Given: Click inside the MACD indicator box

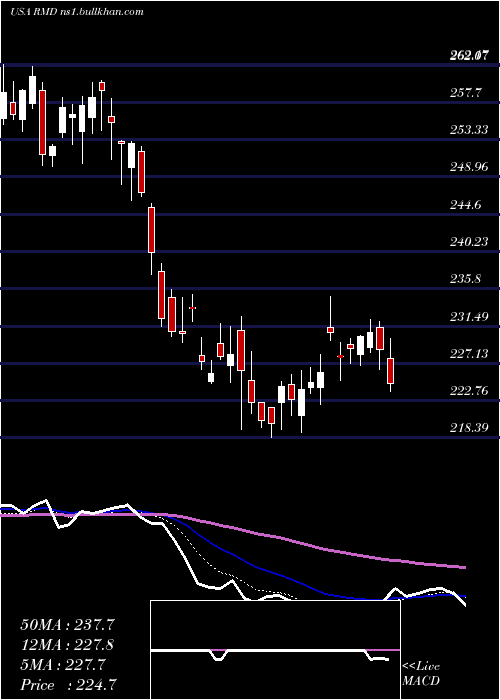Looking at the screenshot, I should coord(275,650).
